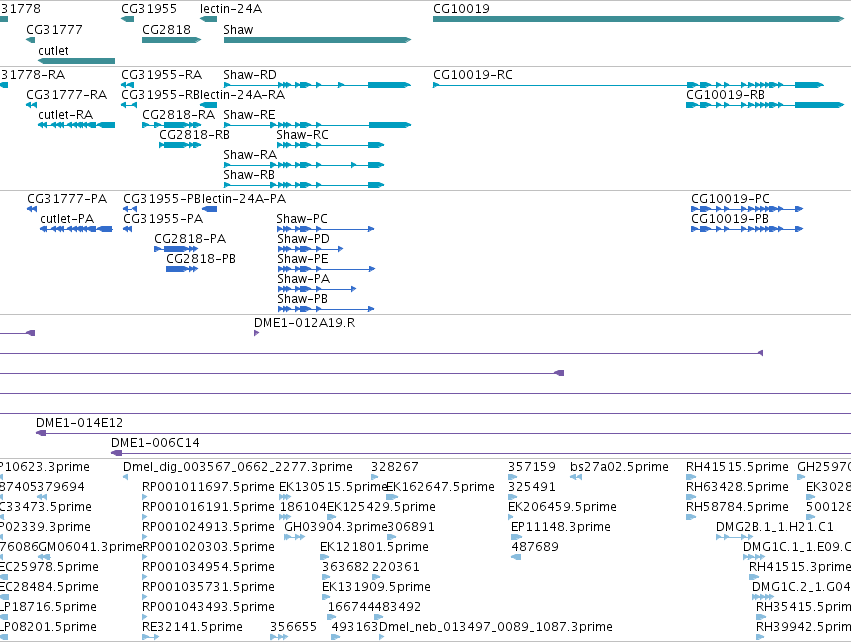Click the EK121801.5prime EST label
851x642 pixels.
pyautogui.click(x=374, y=546)
